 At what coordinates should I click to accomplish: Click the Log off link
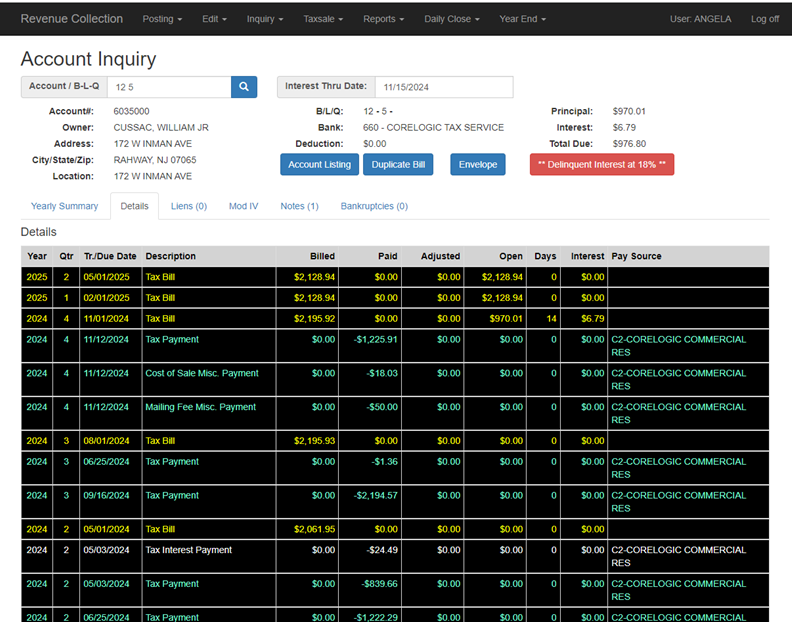click(x=765, y=19)
